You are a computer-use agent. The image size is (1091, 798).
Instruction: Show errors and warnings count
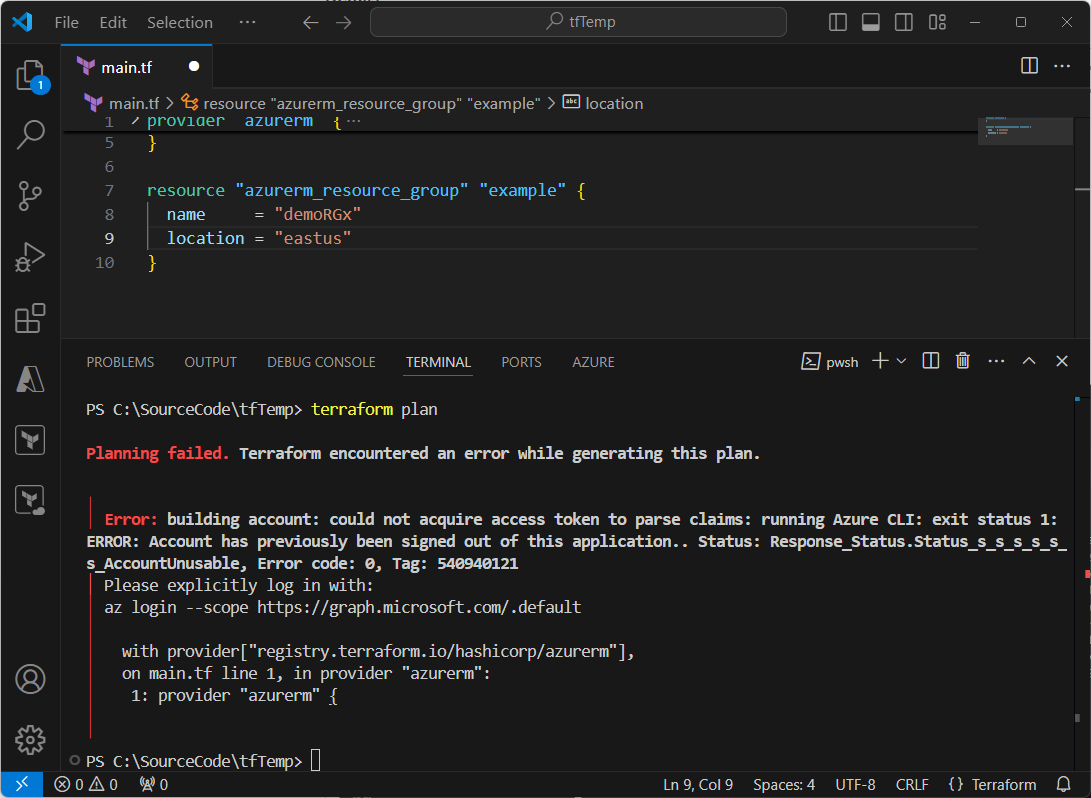(x=86, y=784)
